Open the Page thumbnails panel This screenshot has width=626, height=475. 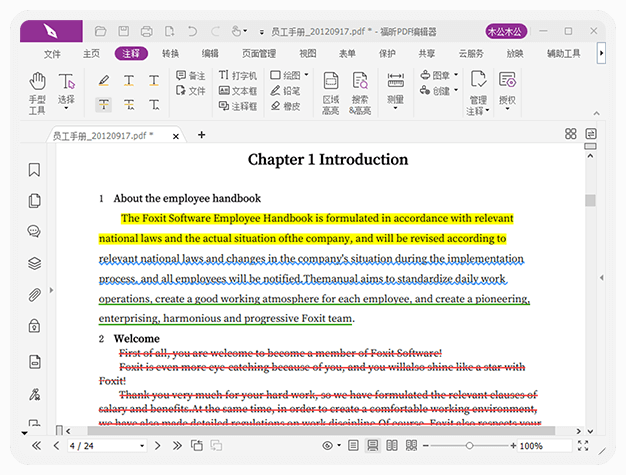click(x=34, y=200)
